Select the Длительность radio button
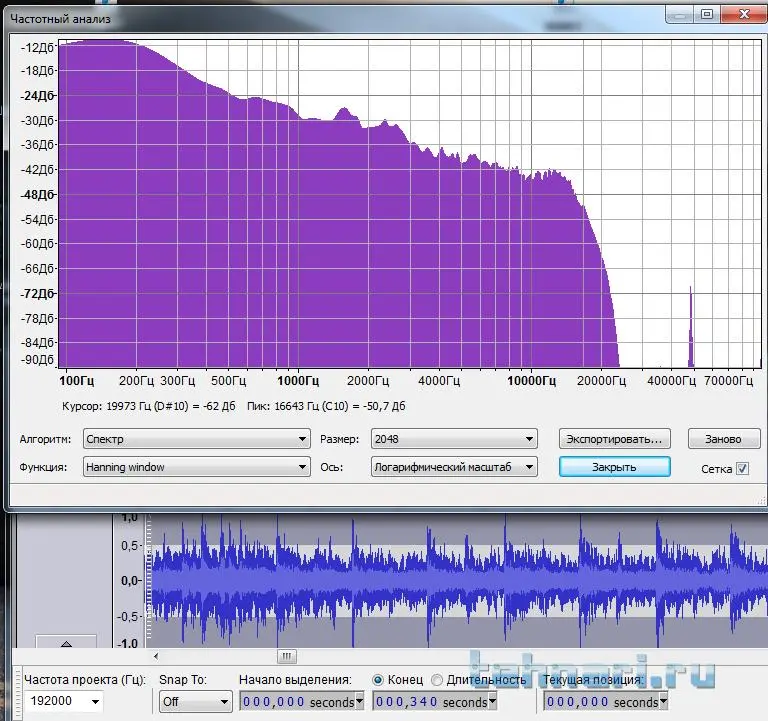Image resolution: width=768 pixels, height=721 pixels. pyautogui.click(x=437, y=680)
